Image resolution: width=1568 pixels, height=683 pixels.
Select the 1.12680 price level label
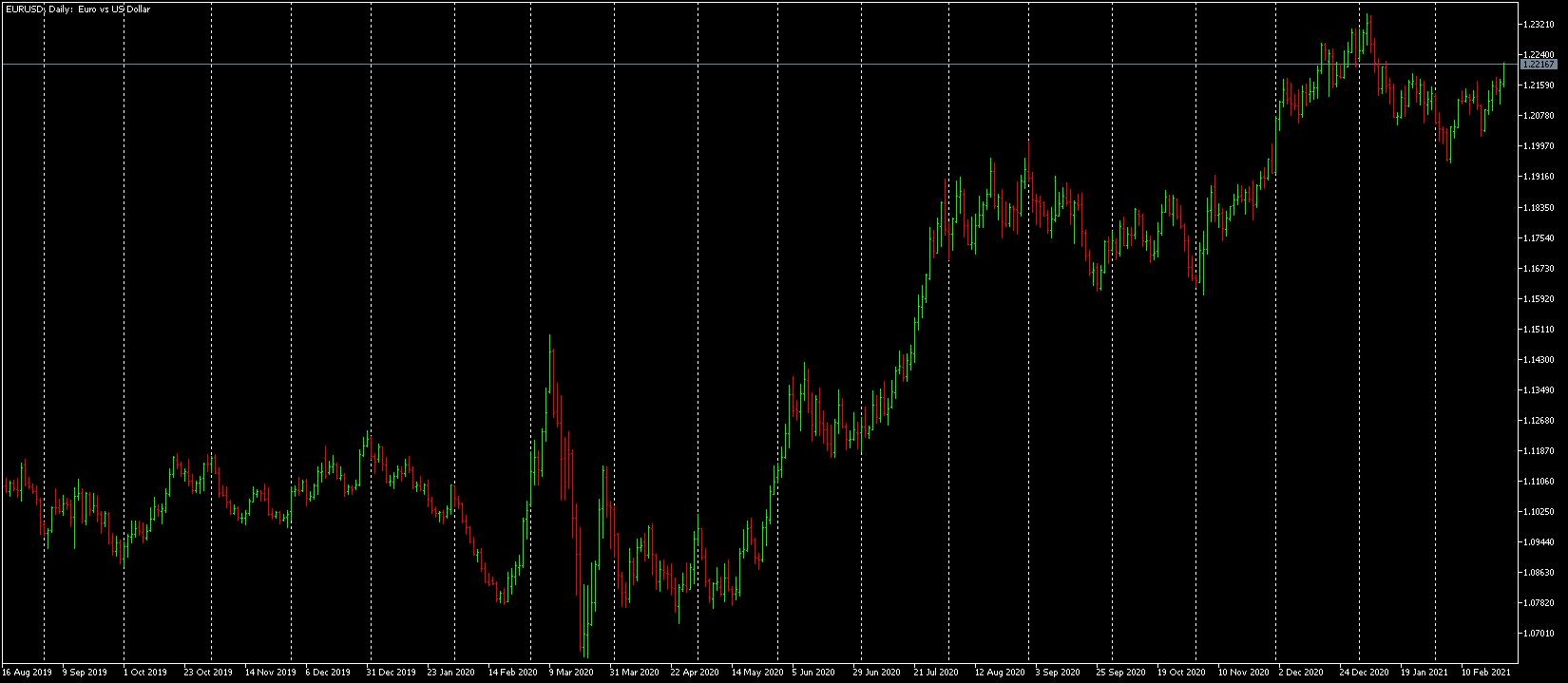click(1538, 421)
